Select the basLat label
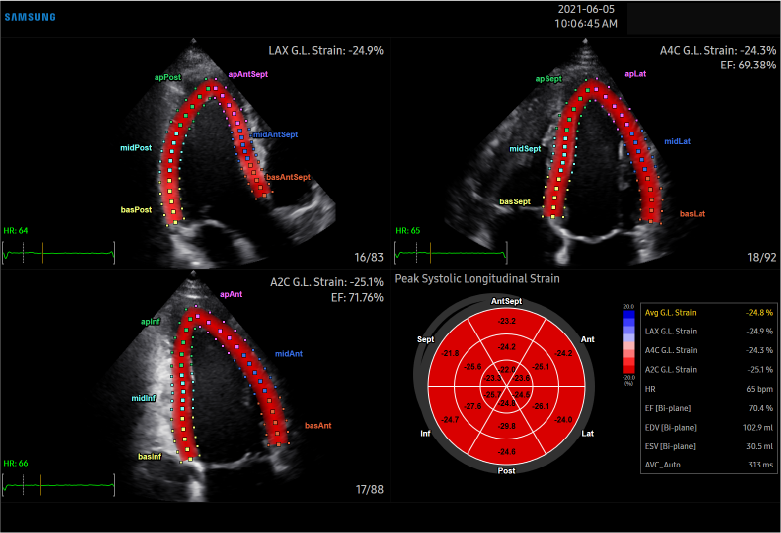The width and height of the screenshot is (781, 533). [692, 214]
